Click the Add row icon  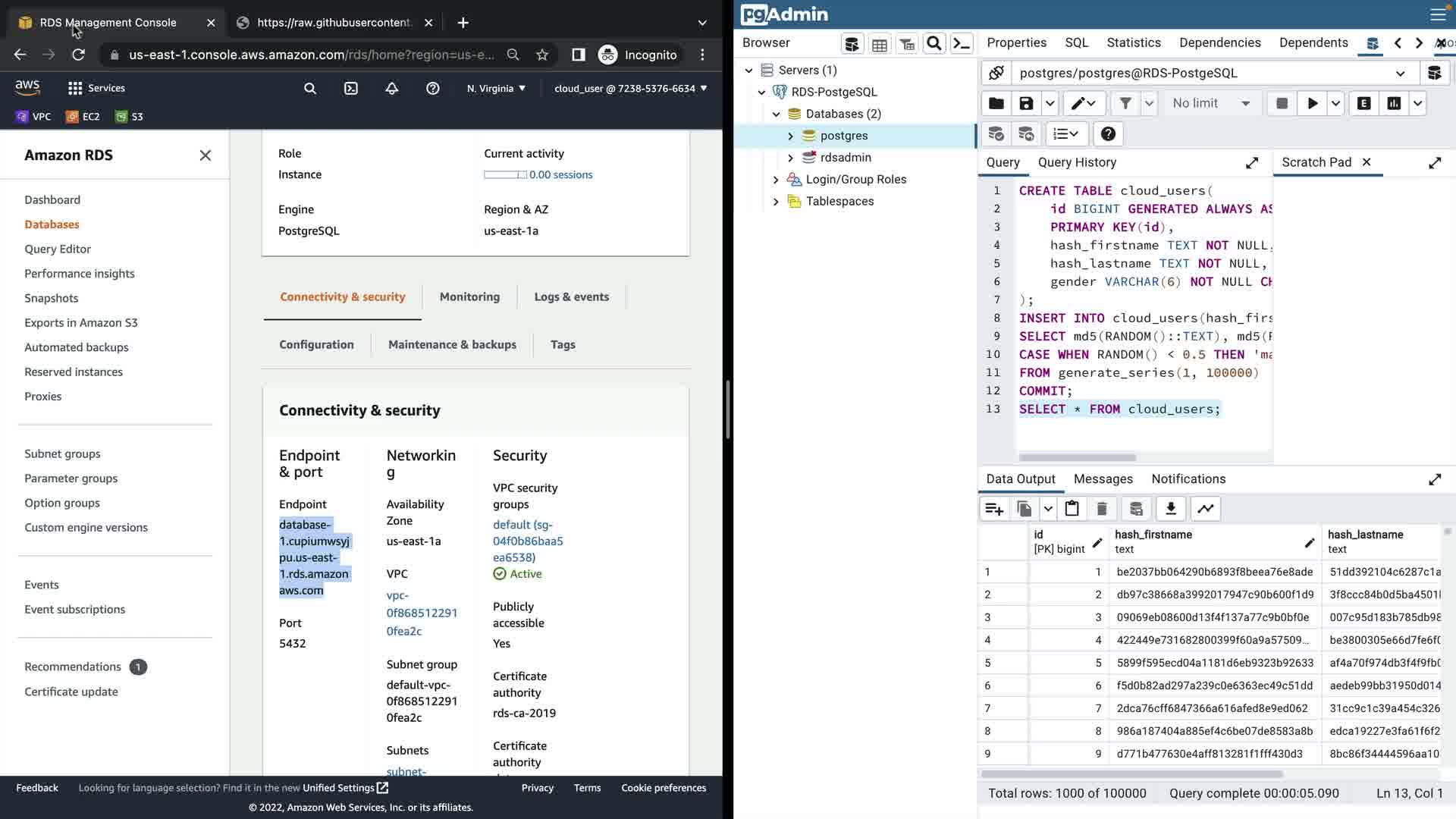[994, 509]
